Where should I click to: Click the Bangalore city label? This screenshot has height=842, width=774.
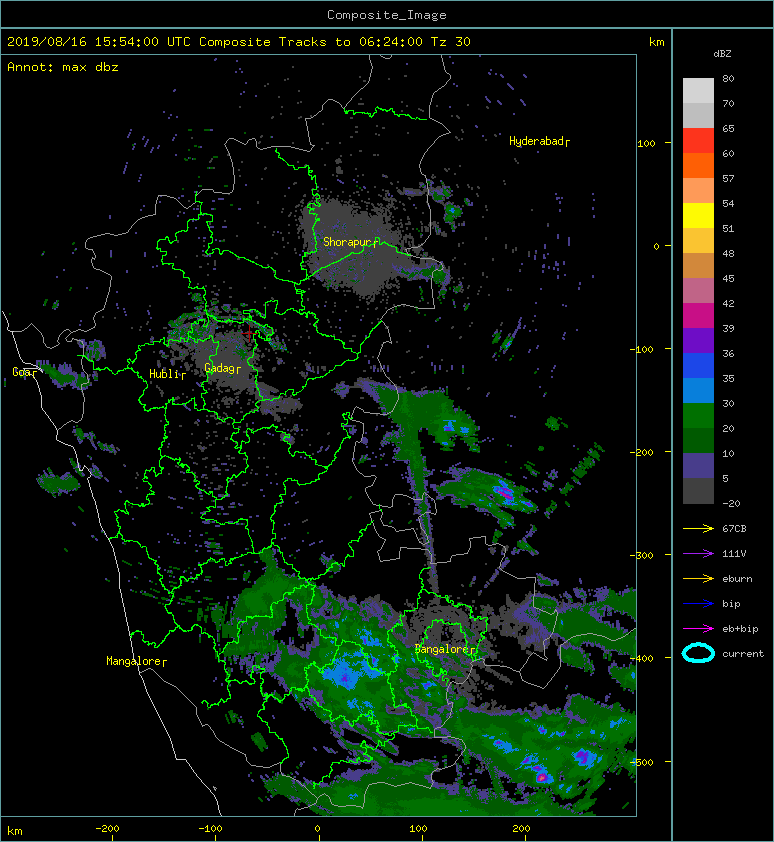[x=445, y=649]
